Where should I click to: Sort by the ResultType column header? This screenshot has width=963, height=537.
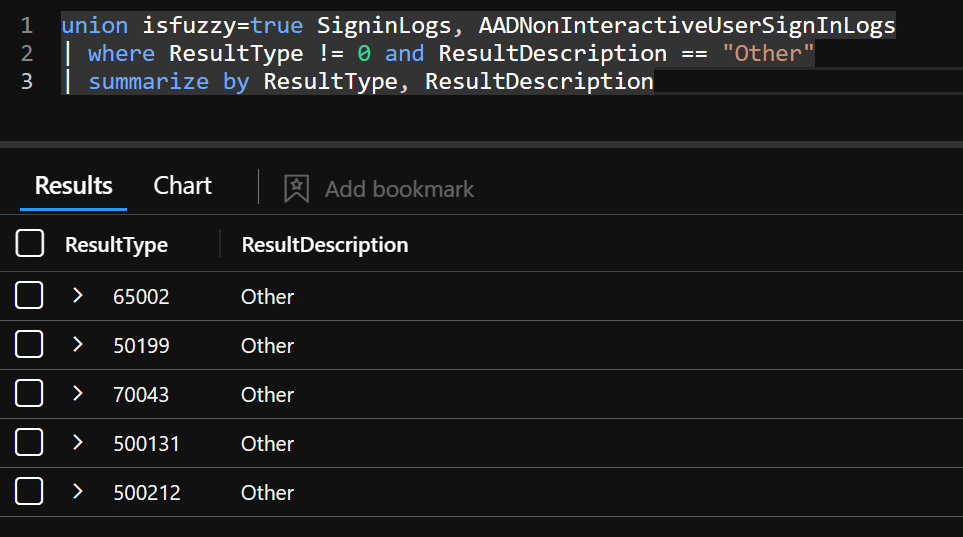[x=117, y=245]
